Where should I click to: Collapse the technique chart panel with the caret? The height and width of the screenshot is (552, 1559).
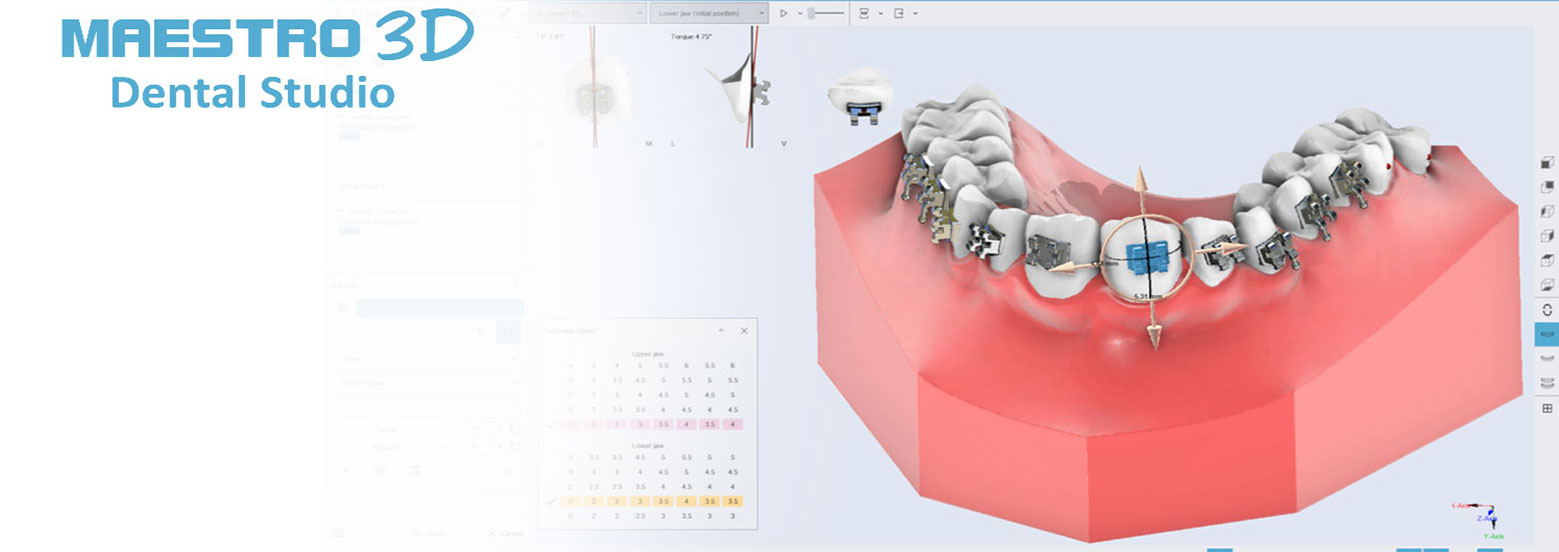721,330
